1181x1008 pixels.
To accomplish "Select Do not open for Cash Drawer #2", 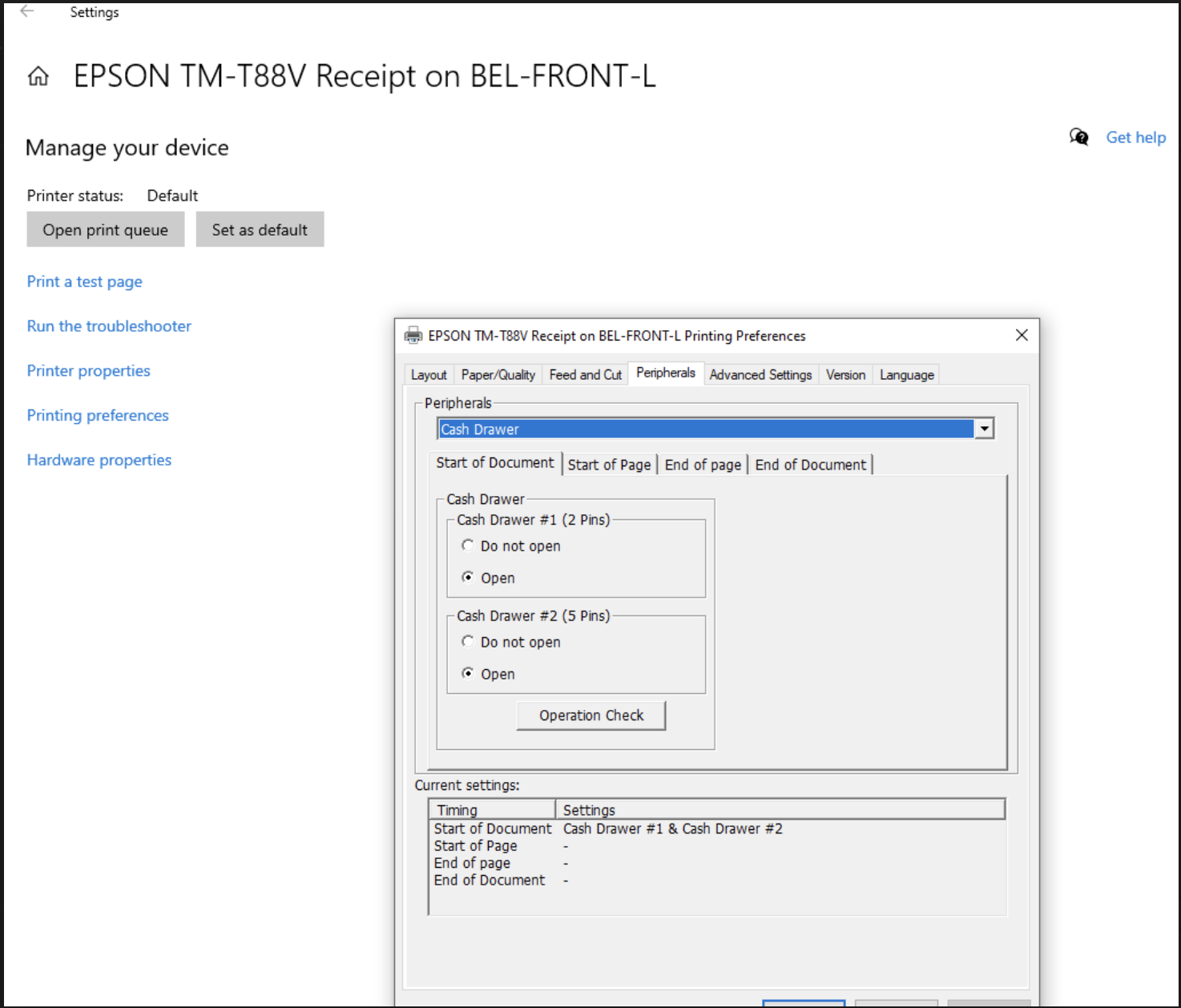I will click(468, 642).
